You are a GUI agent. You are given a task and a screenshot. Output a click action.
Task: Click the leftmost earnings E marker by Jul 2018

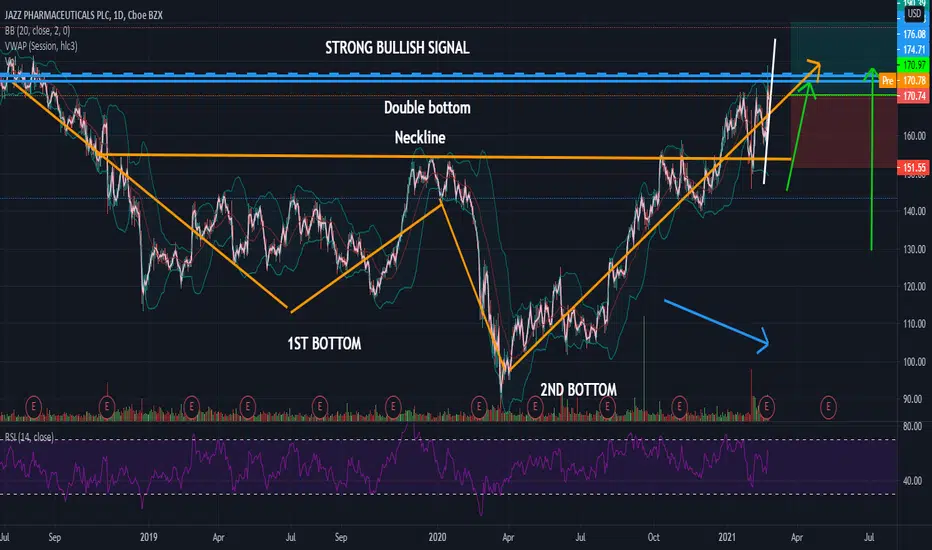click(x=33, y=407)
